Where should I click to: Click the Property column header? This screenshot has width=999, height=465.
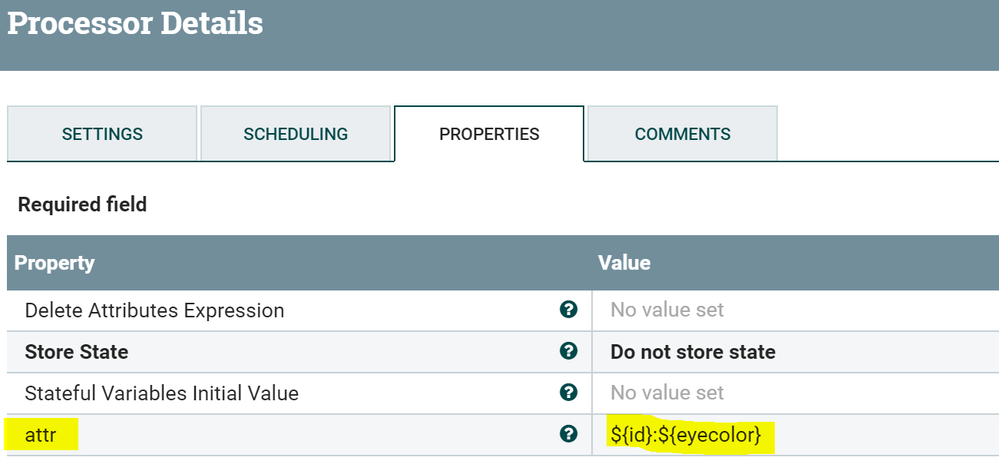pos(54,263)
